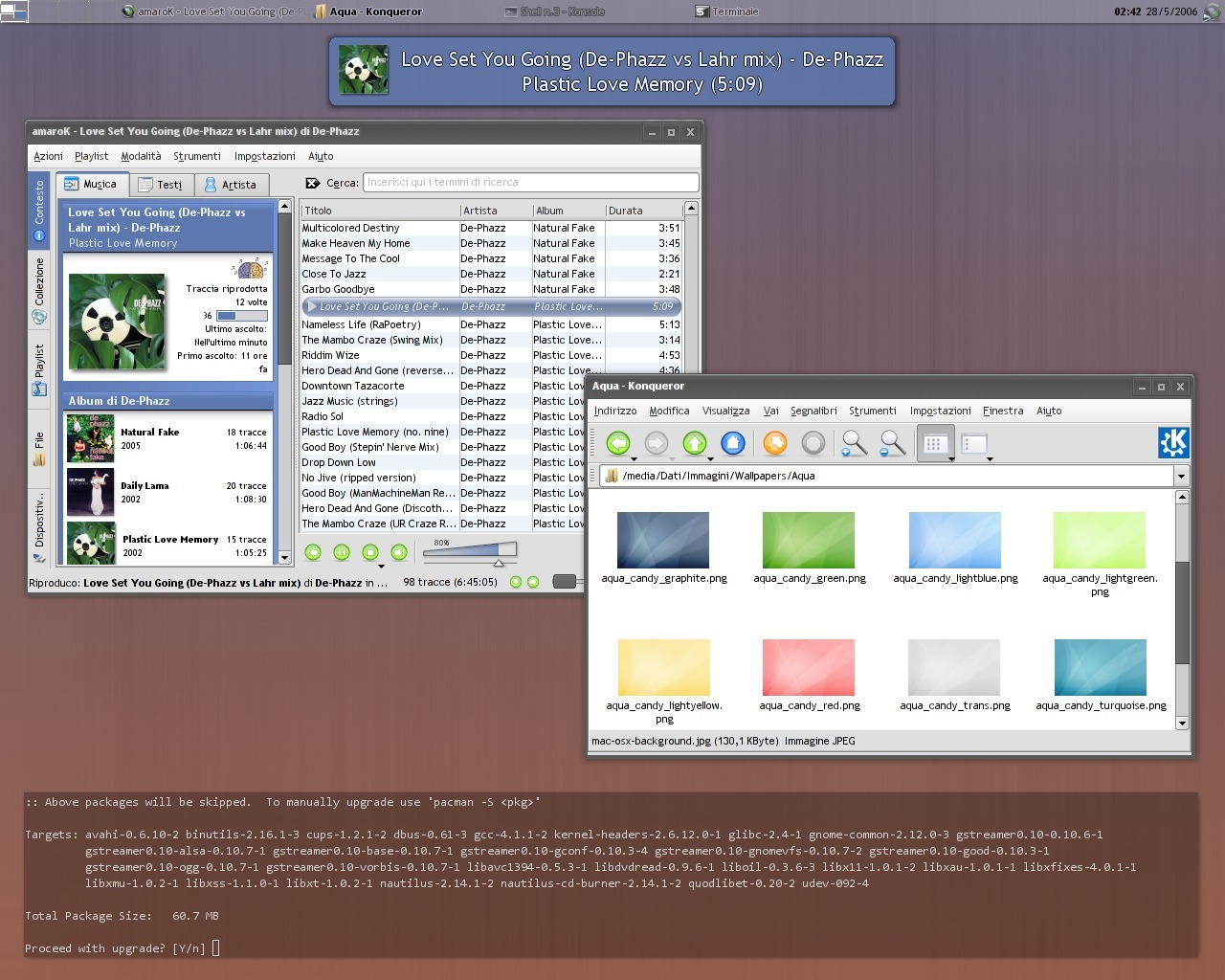This screenshot has height=980, width=1225.
Task: Switch to the Testi tab
Action: 160,185
